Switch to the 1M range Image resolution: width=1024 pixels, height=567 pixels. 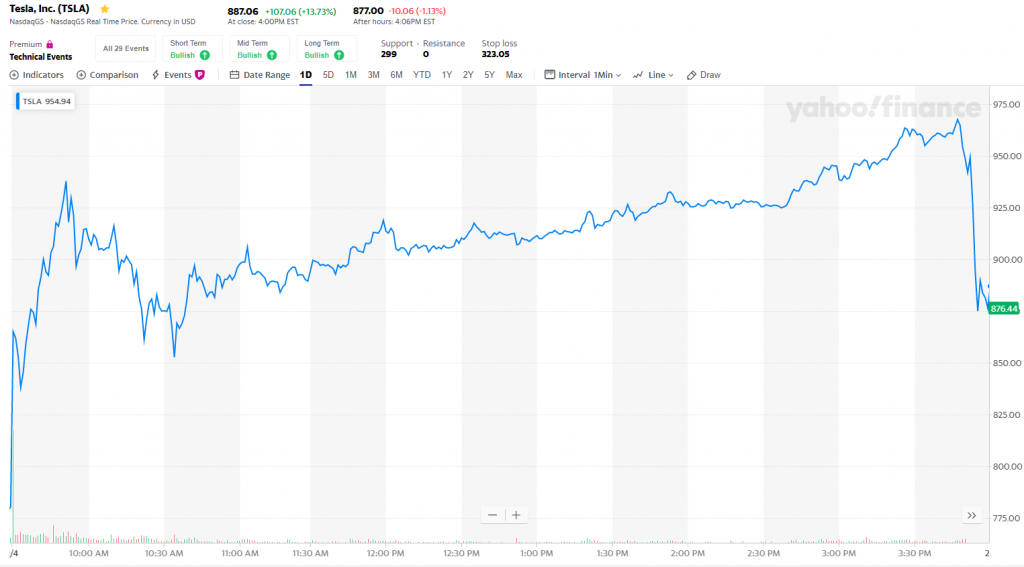coord(351,75)
